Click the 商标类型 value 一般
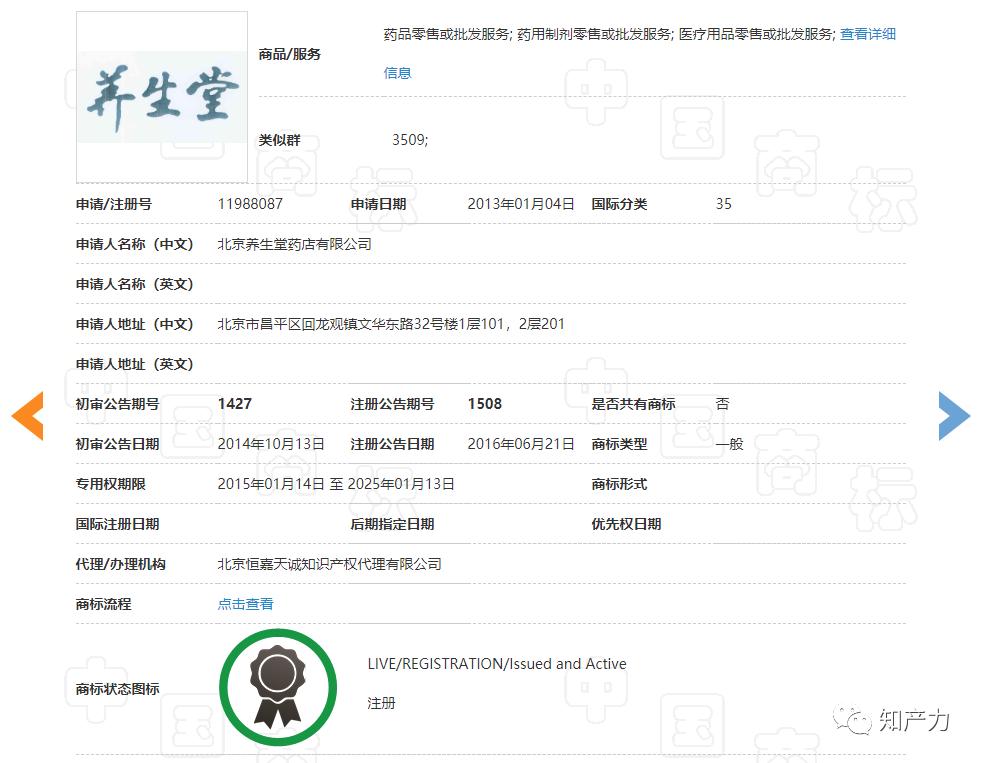Viewport: 982px width, 763px height. 726,443
